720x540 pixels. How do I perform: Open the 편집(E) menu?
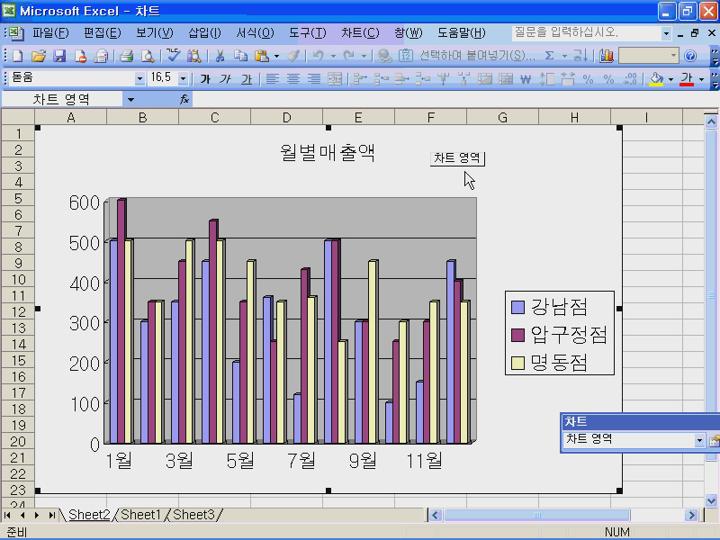point(102,33)
